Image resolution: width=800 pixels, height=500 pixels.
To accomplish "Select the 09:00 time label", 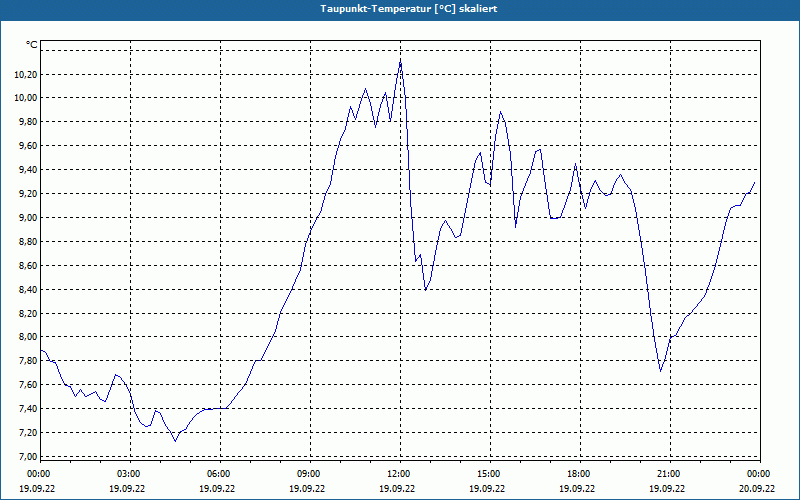I will click(x=310, y=474).
